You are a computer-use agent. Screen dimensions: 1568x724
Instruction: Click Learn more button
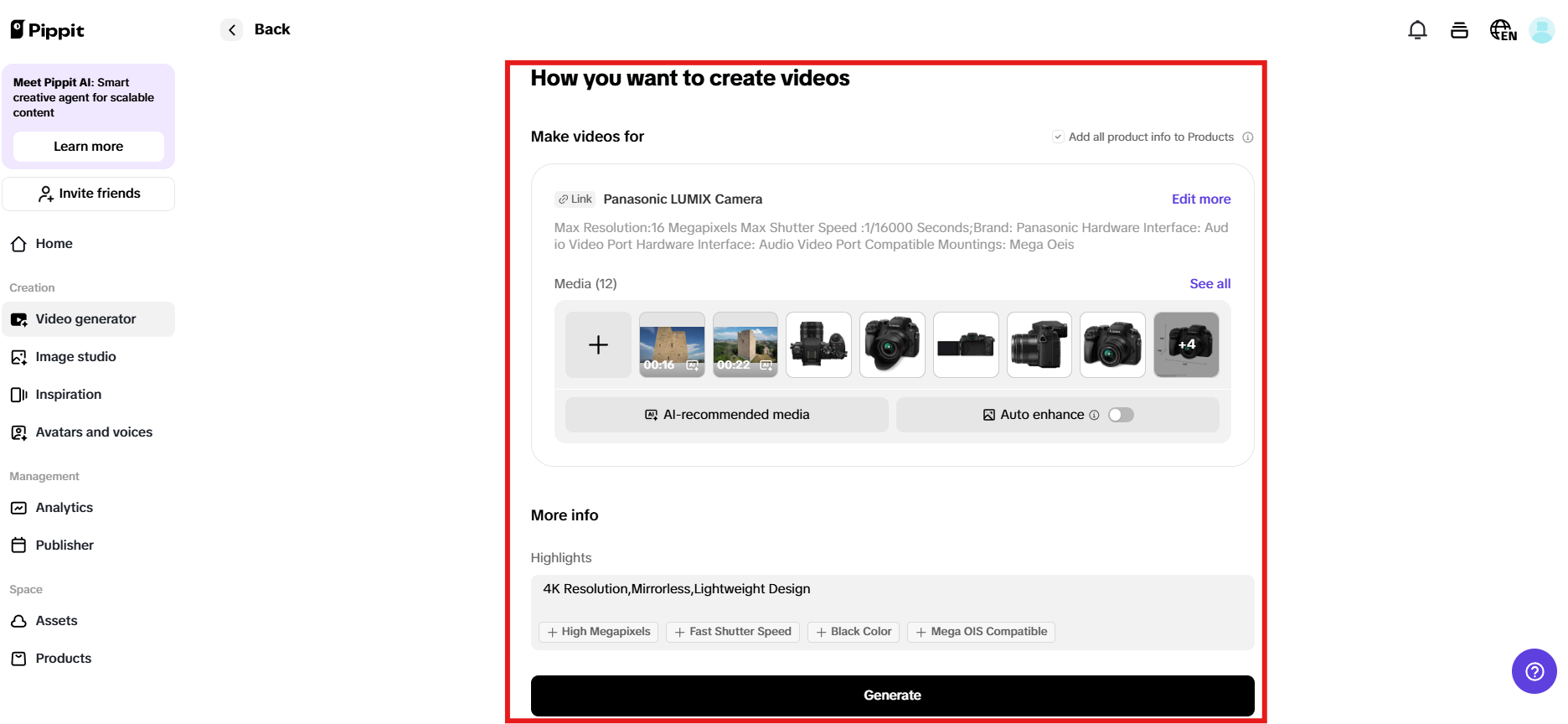click(x=89, y=147)
